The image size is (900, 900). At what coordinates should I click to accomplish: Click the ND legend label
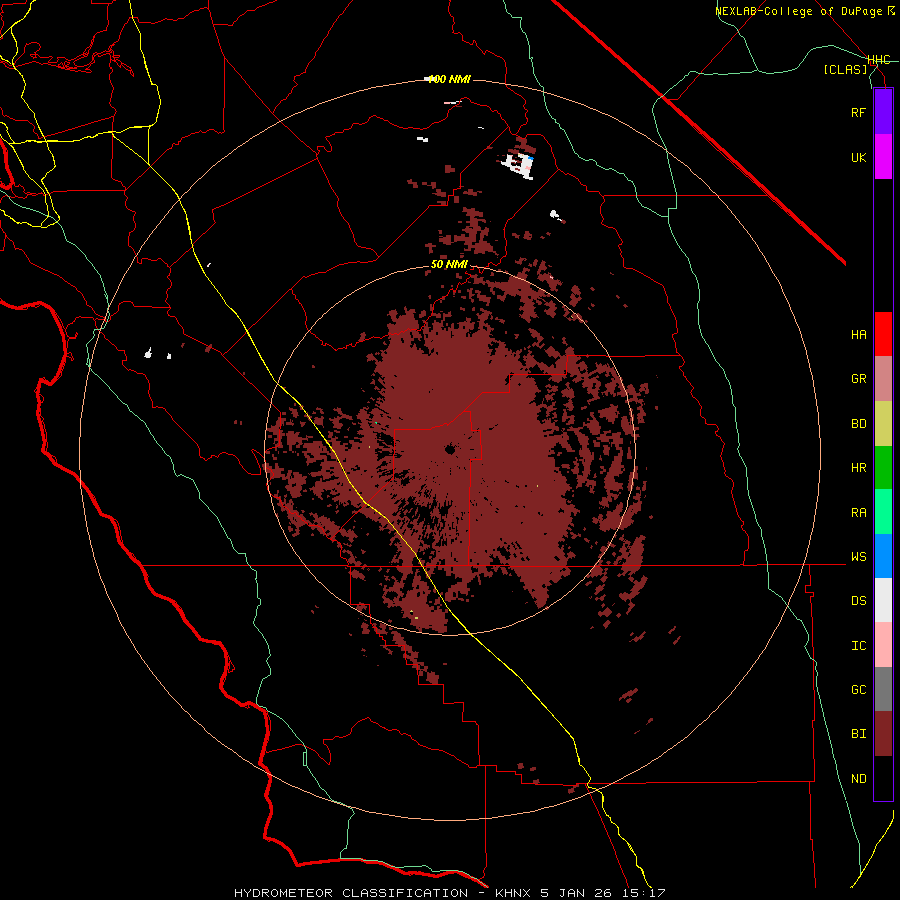coord(858,779)
